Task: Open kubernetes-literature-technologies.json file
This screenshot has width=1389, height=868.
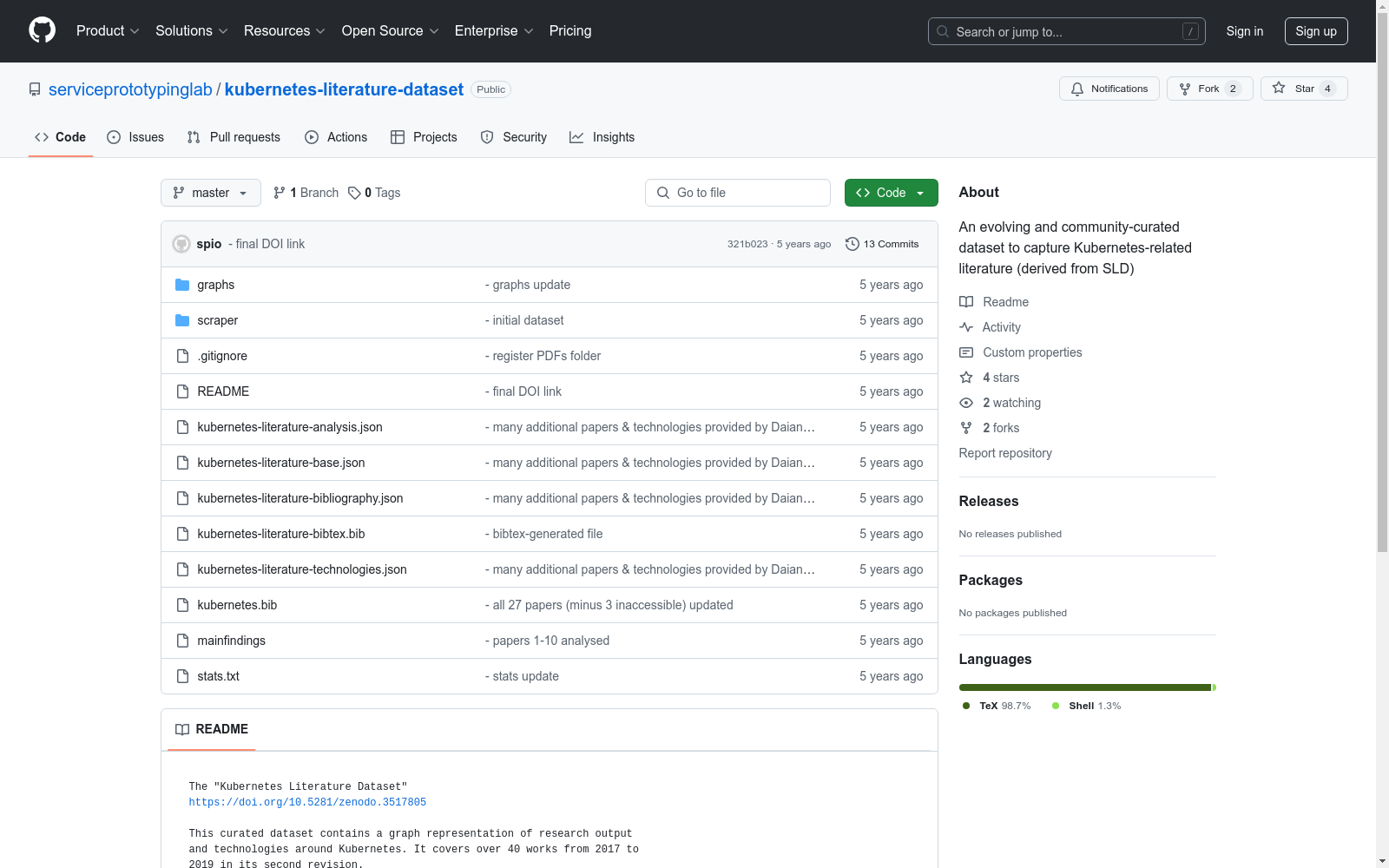Action: [x=302, y=569]
